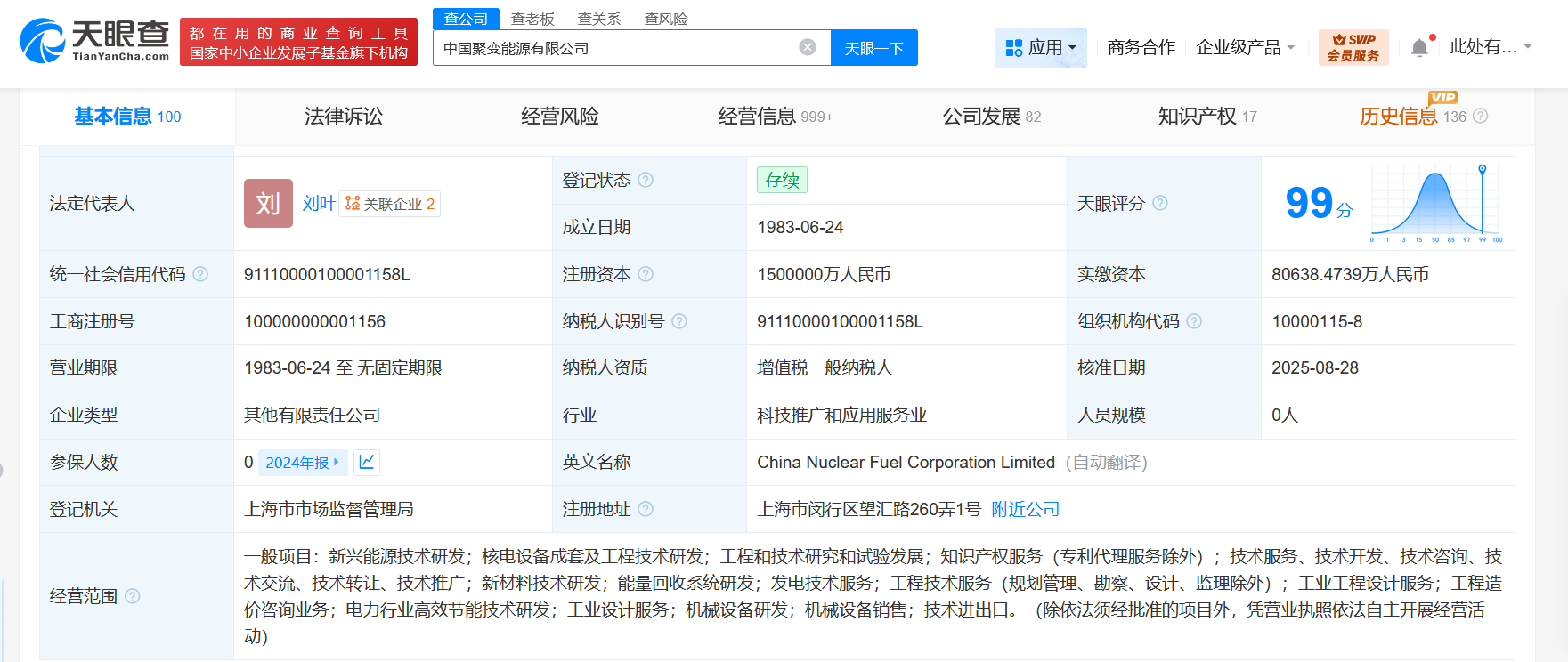Click the 天眼一下 search button
This screenshot has height=662, width=1568.
(873, 48)
